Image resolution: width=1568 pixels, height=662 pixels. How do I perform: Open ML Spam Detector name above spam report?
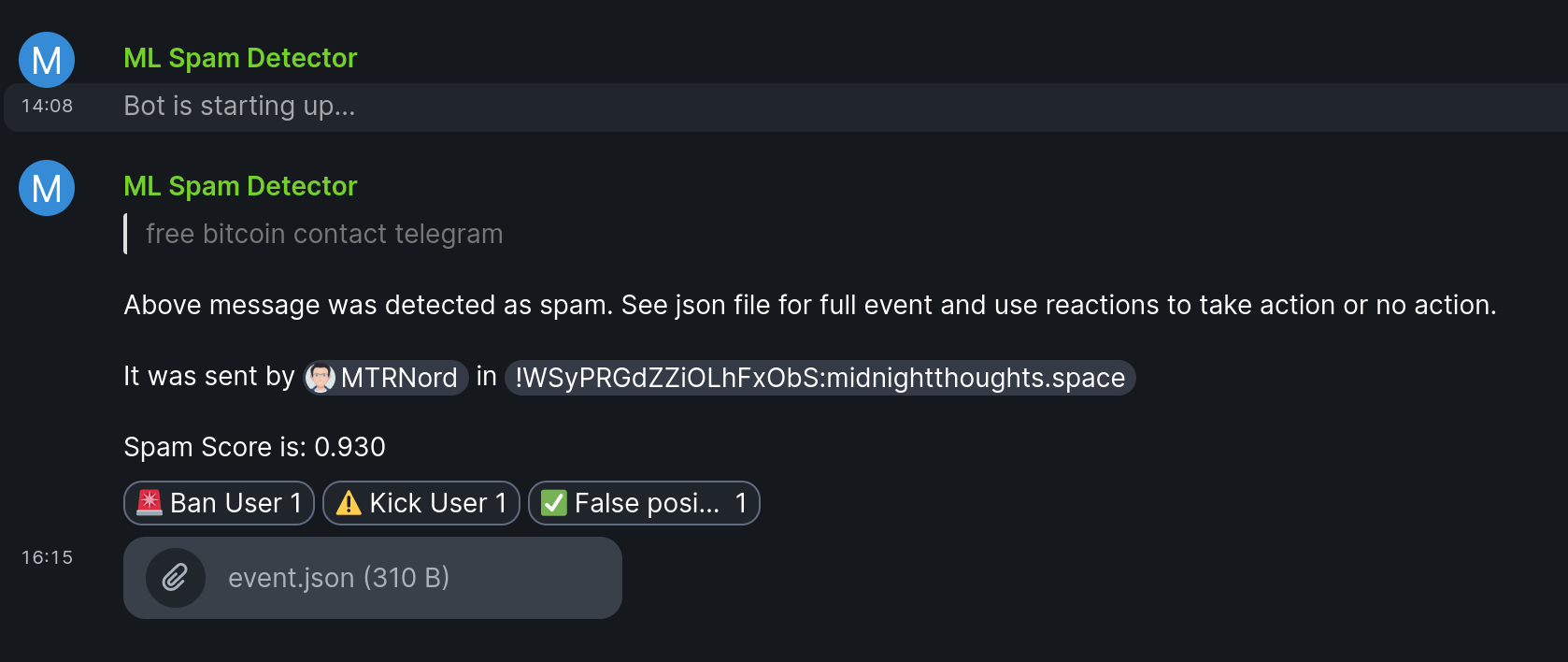240,186
